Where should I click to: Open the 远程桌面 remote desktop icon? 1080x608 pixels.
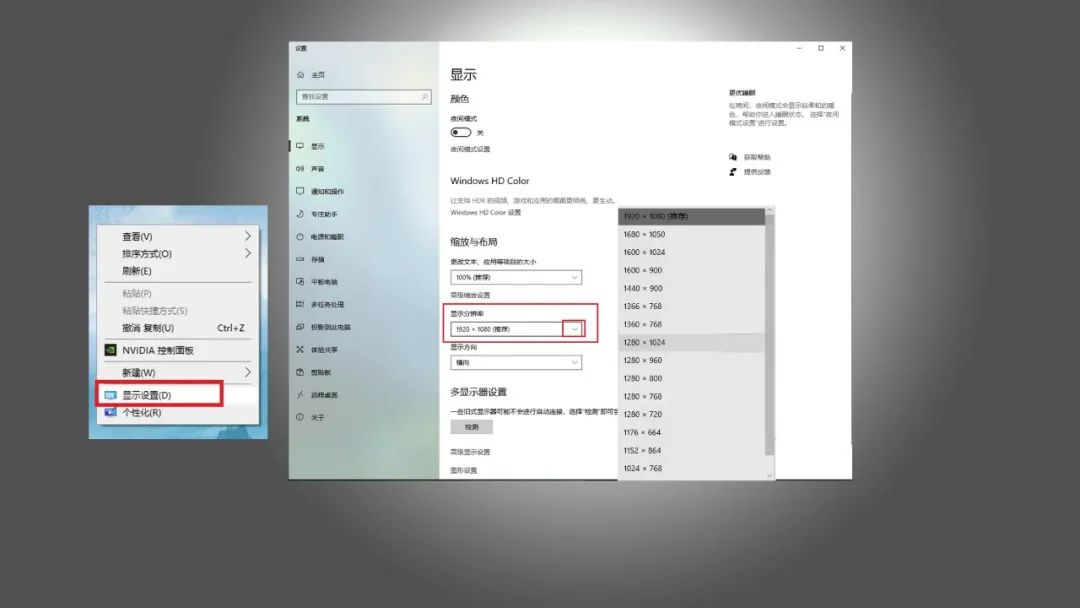pos(300,395)
